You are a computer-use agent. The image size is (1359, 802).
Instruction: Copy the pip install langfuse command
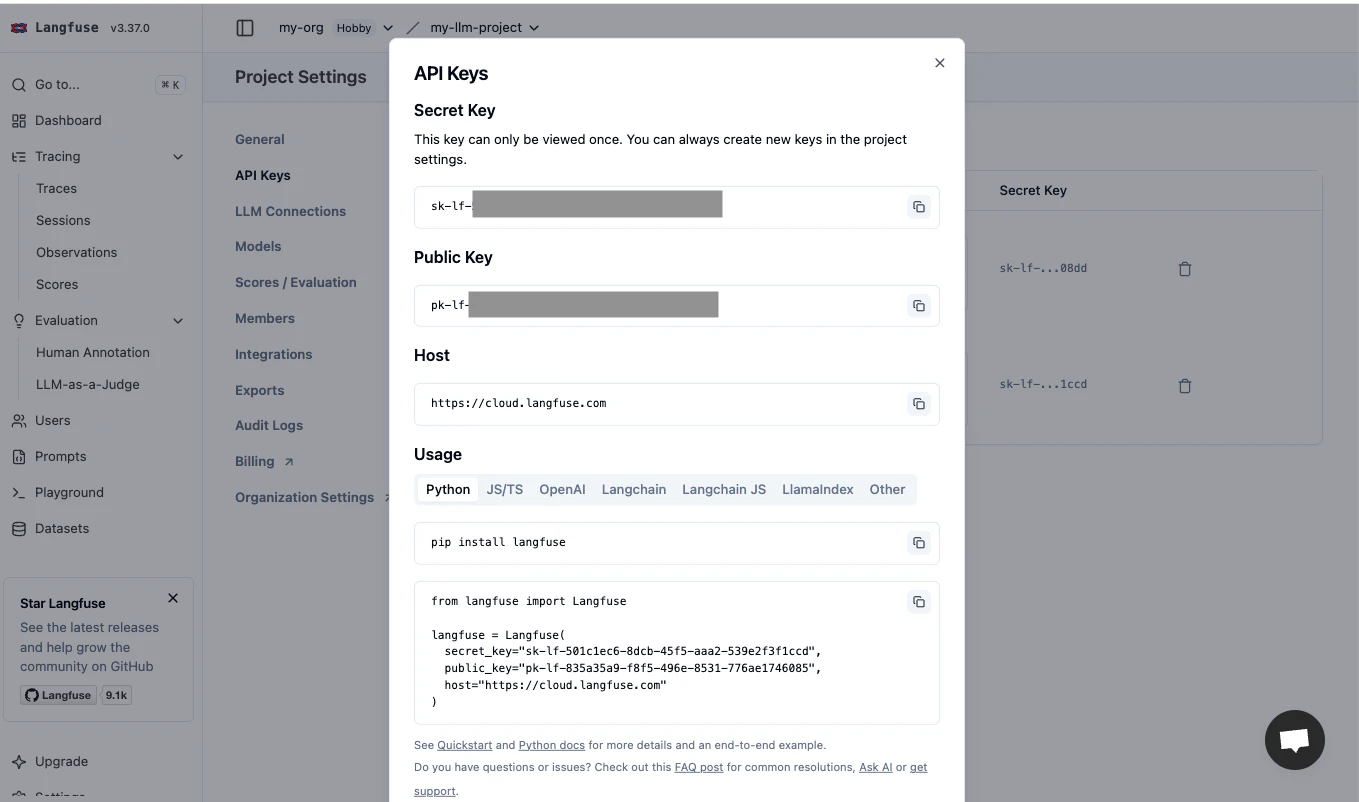(918, 543)
